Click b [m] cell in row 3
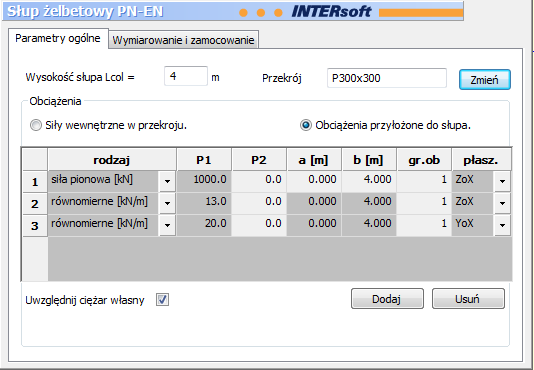Image resolution: width=534 pixels, height=370 pixels. point(369,225)
